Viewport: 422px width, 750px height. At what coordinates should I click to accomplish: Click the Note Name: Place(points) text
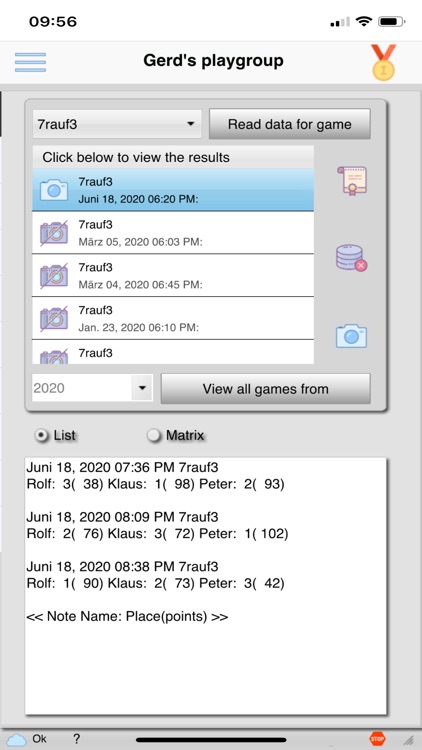click(x=127, y=617)
